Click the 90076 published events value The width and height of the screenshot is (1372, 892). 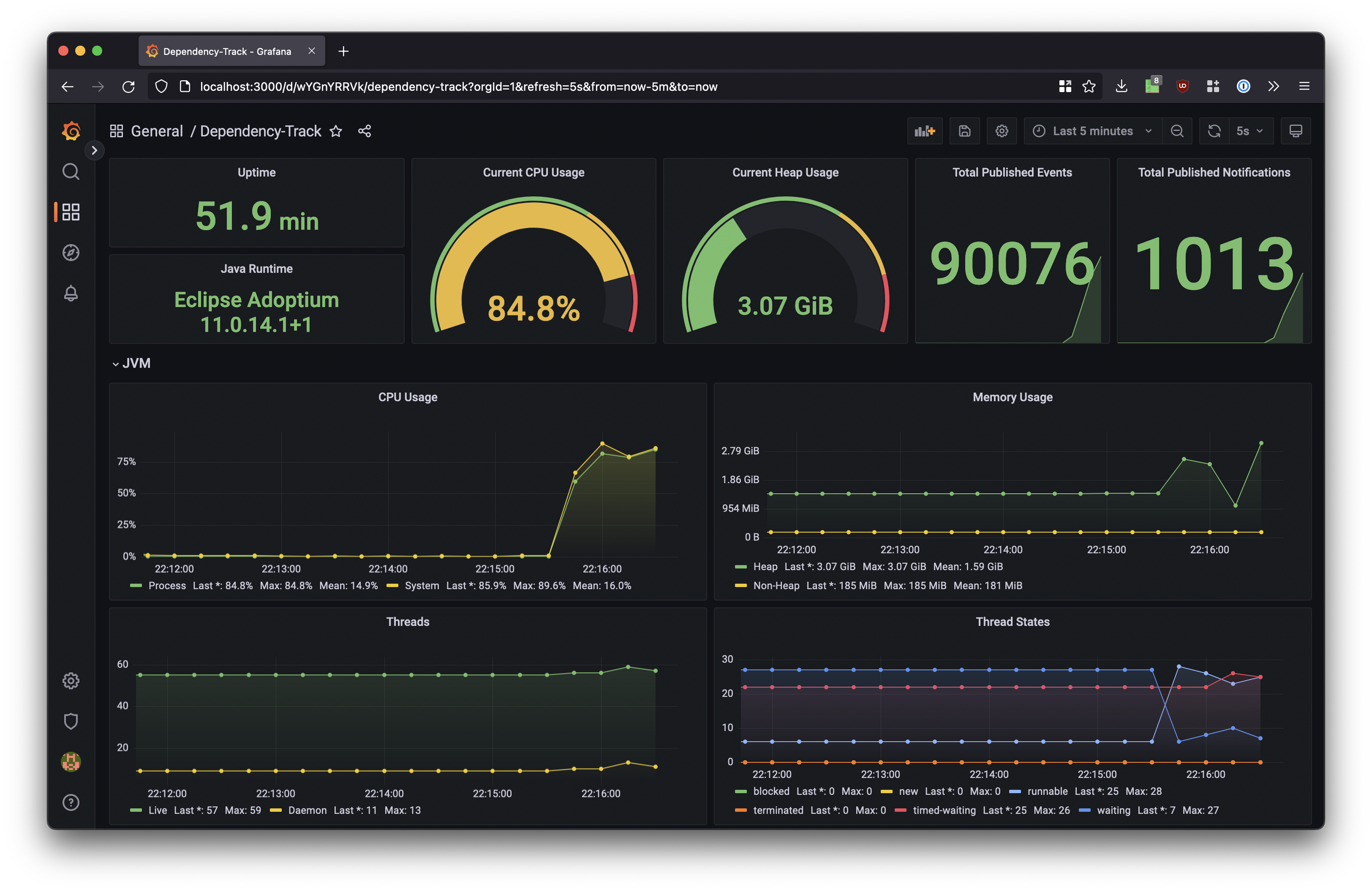[1012, 264]
